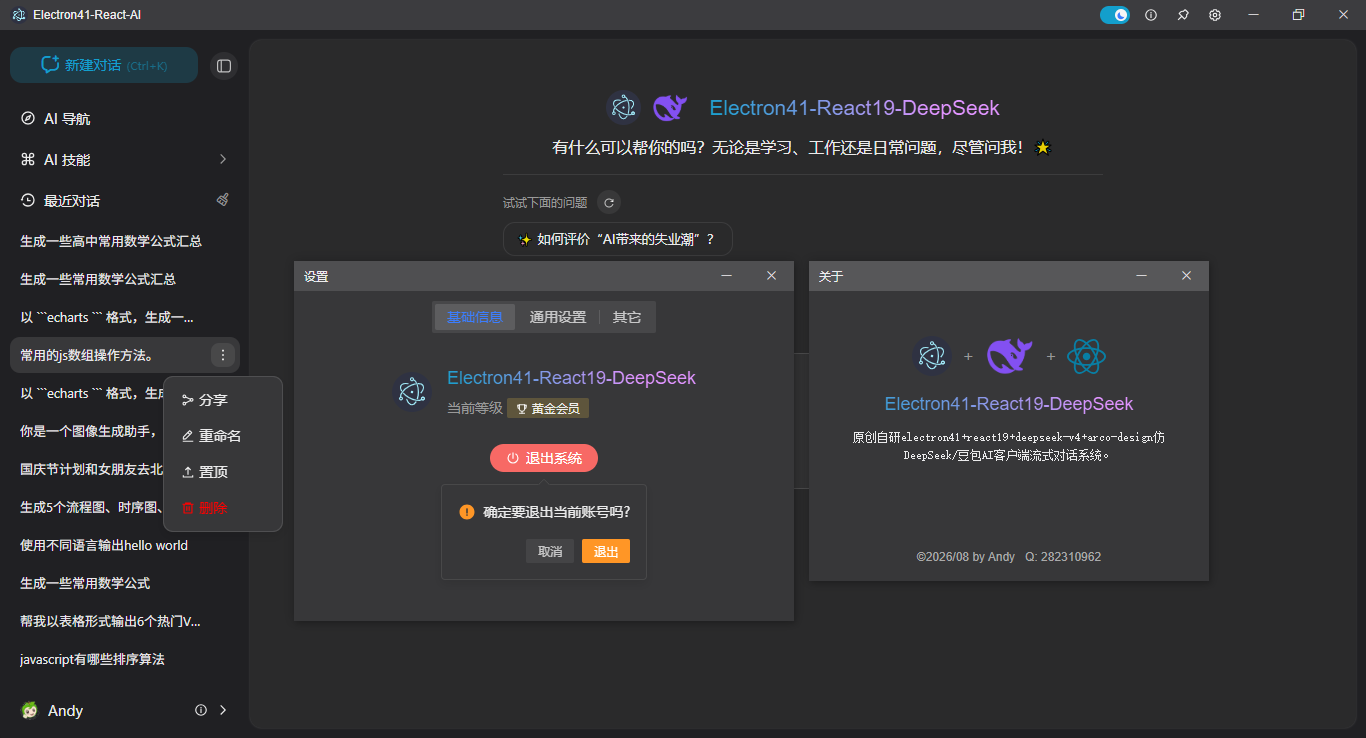Toggle the dark mode moon switch

point(1115,15)
